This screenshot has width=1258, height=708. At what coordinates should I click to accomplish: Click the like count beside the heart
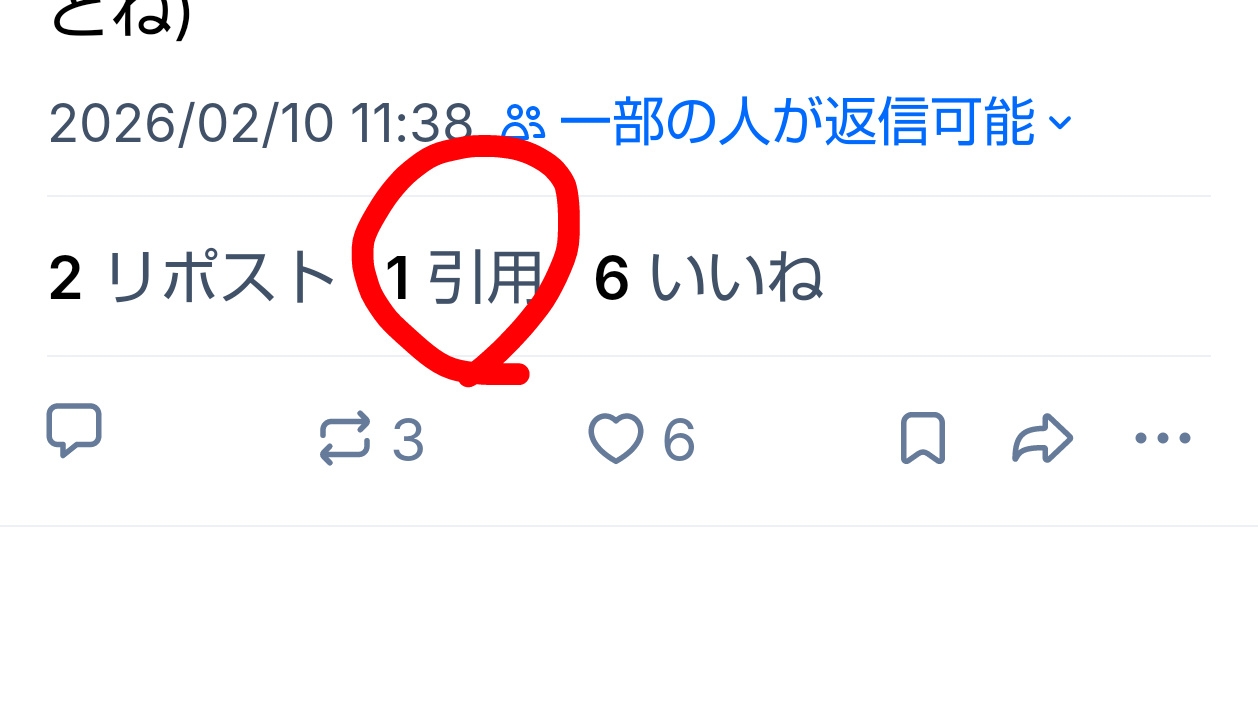tap(678, 441)
